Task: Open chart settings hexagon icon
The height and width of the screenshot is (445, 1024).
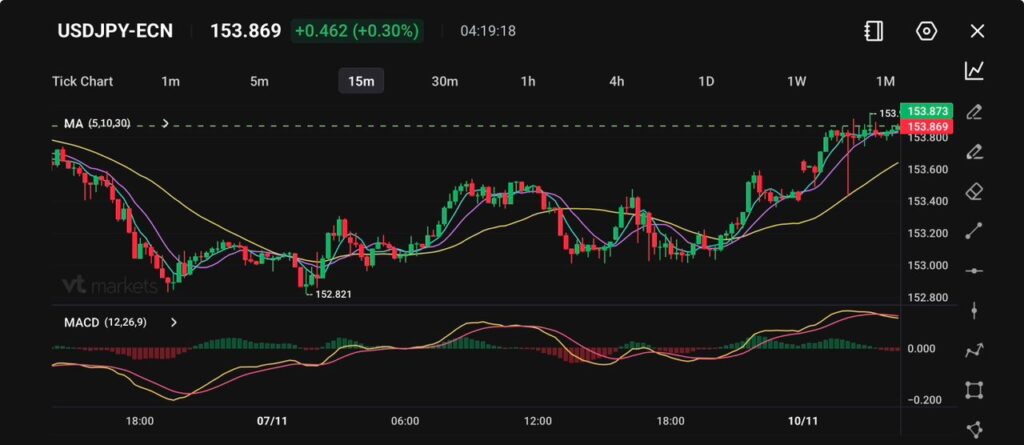Action: tap(926, 31)
